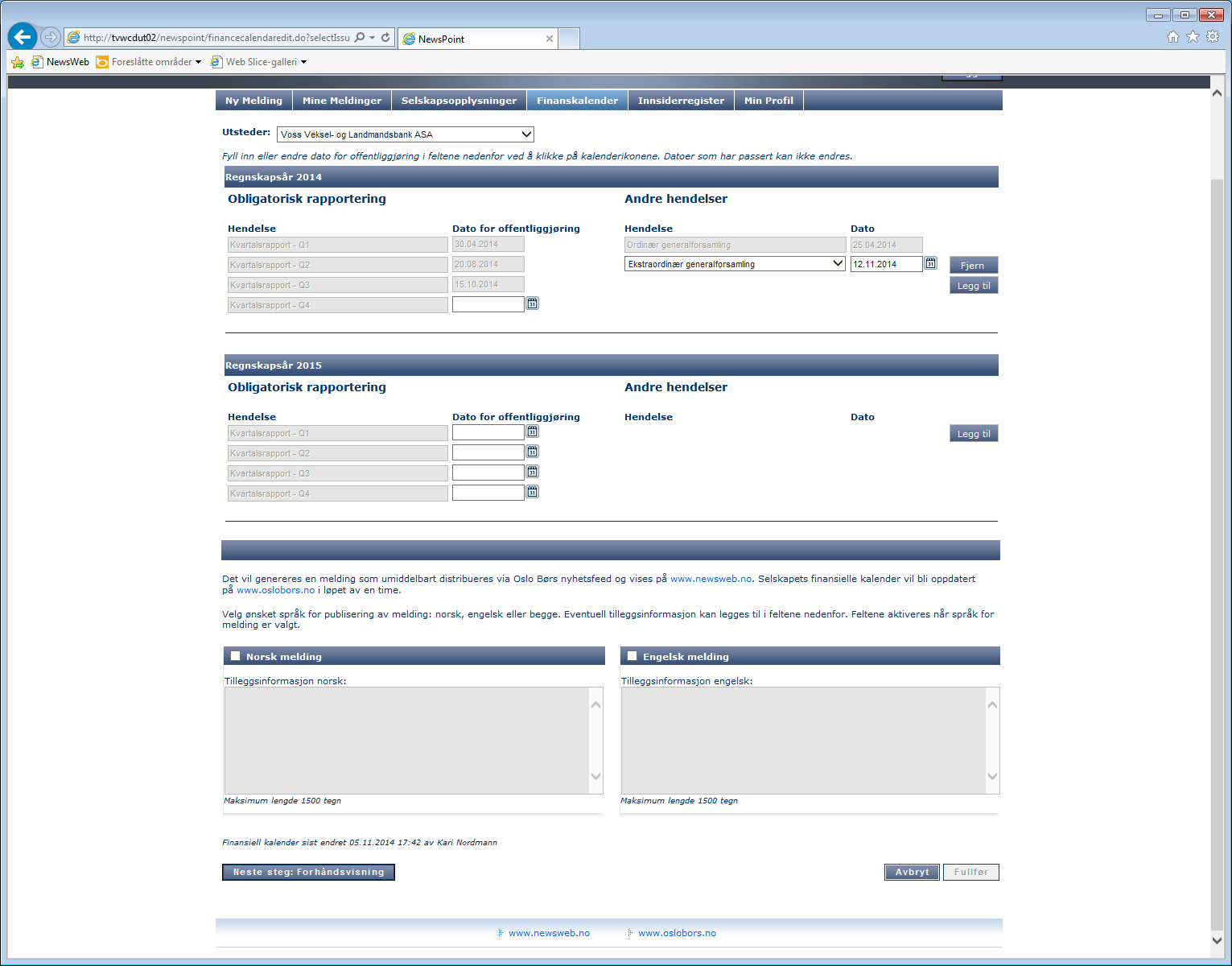This screenshot has height=966, width=1232.
Task: Select the Finanskalender tab
Action: tap(578, 101)
